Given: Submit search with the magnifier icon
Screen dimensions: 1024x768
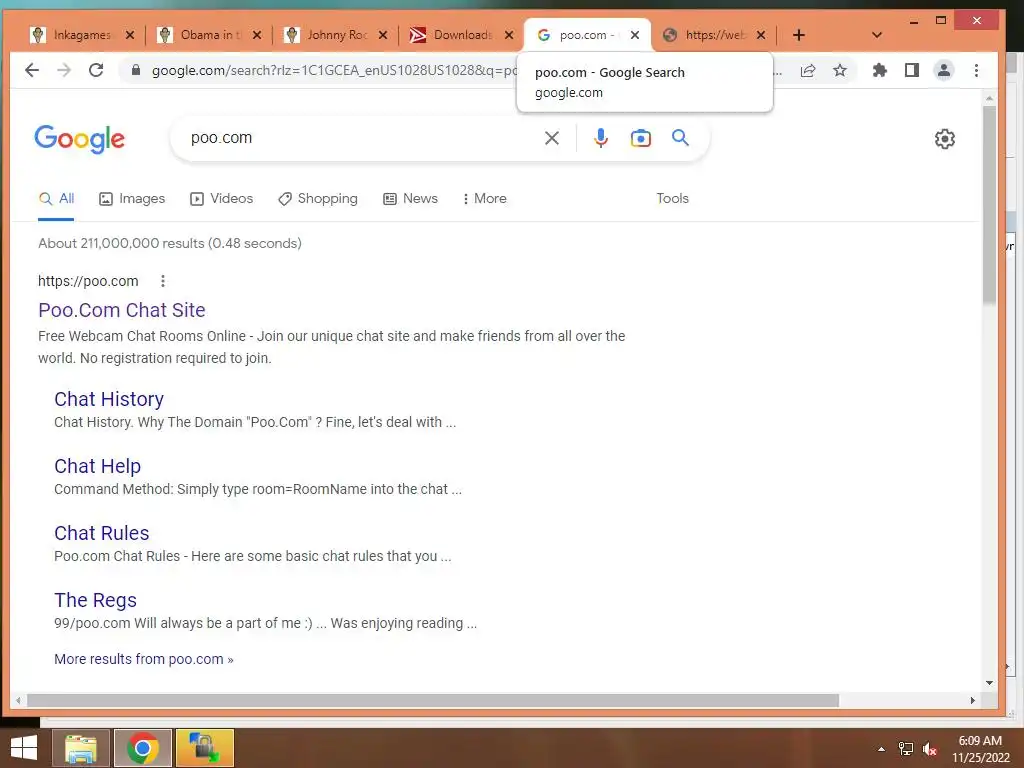Looking at the screenshot, I should 680,138.
